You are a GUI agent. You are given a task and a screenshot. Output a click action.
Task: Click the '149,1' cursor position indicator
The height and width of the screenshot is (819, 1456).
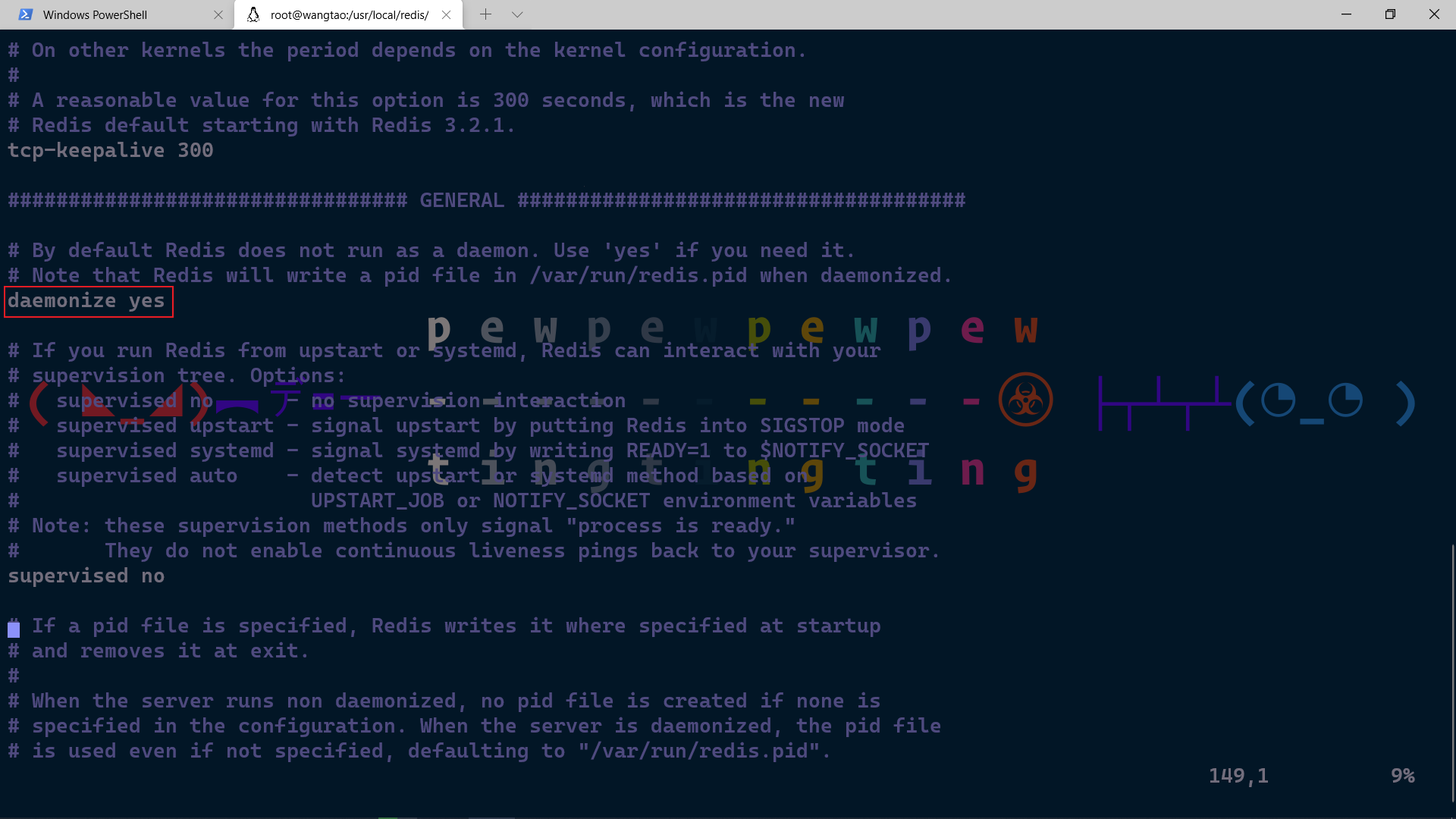coord(1238,776)
